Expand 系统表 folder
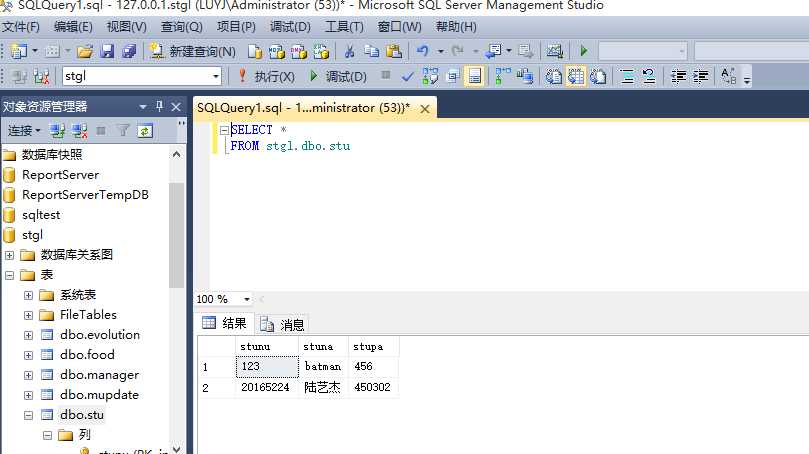The image size is (809, 454). coord(28,295)
